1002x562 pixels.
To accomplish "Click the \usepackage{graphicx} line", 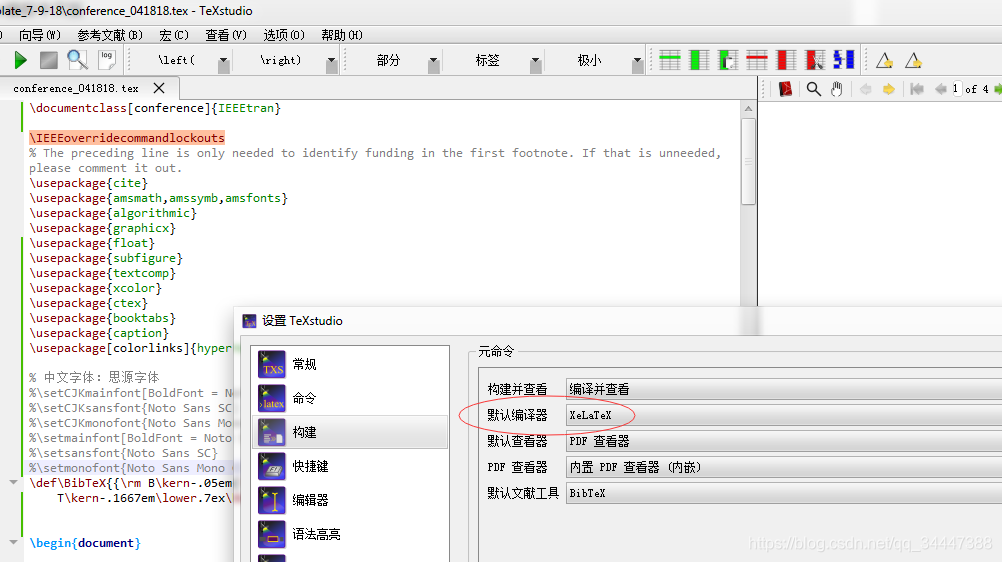I will tap(102, 228).
